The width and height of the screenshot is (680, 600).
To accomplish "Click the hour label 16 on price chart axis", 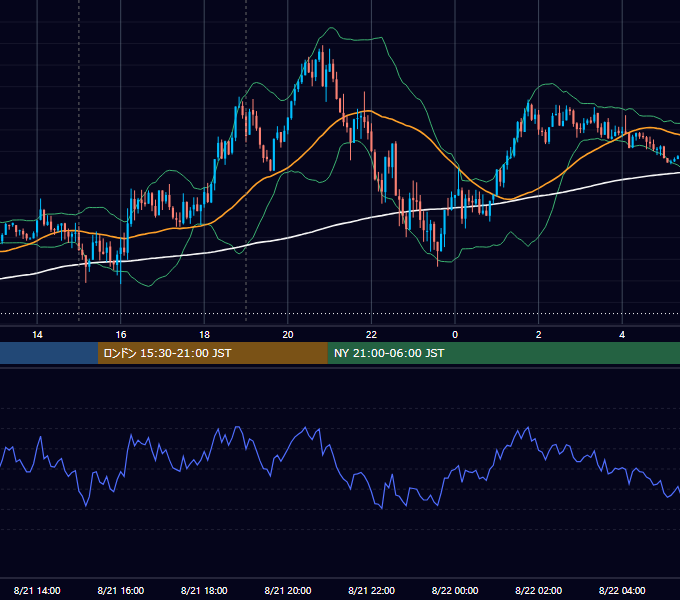I will (x=121, y=335).
